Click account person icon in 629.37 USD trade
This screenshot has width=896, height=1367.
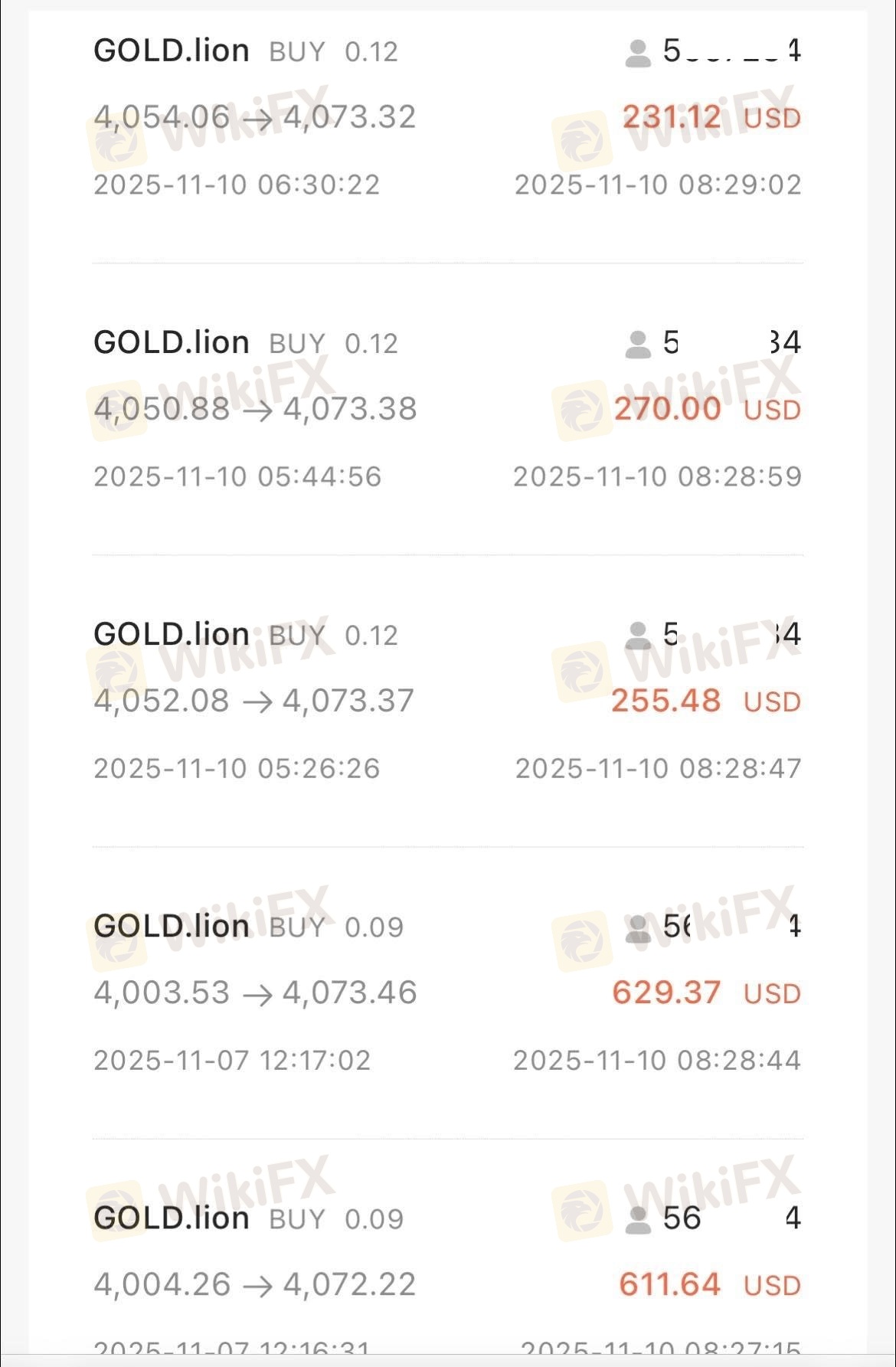pyautogui.click(x=638, y=928)
